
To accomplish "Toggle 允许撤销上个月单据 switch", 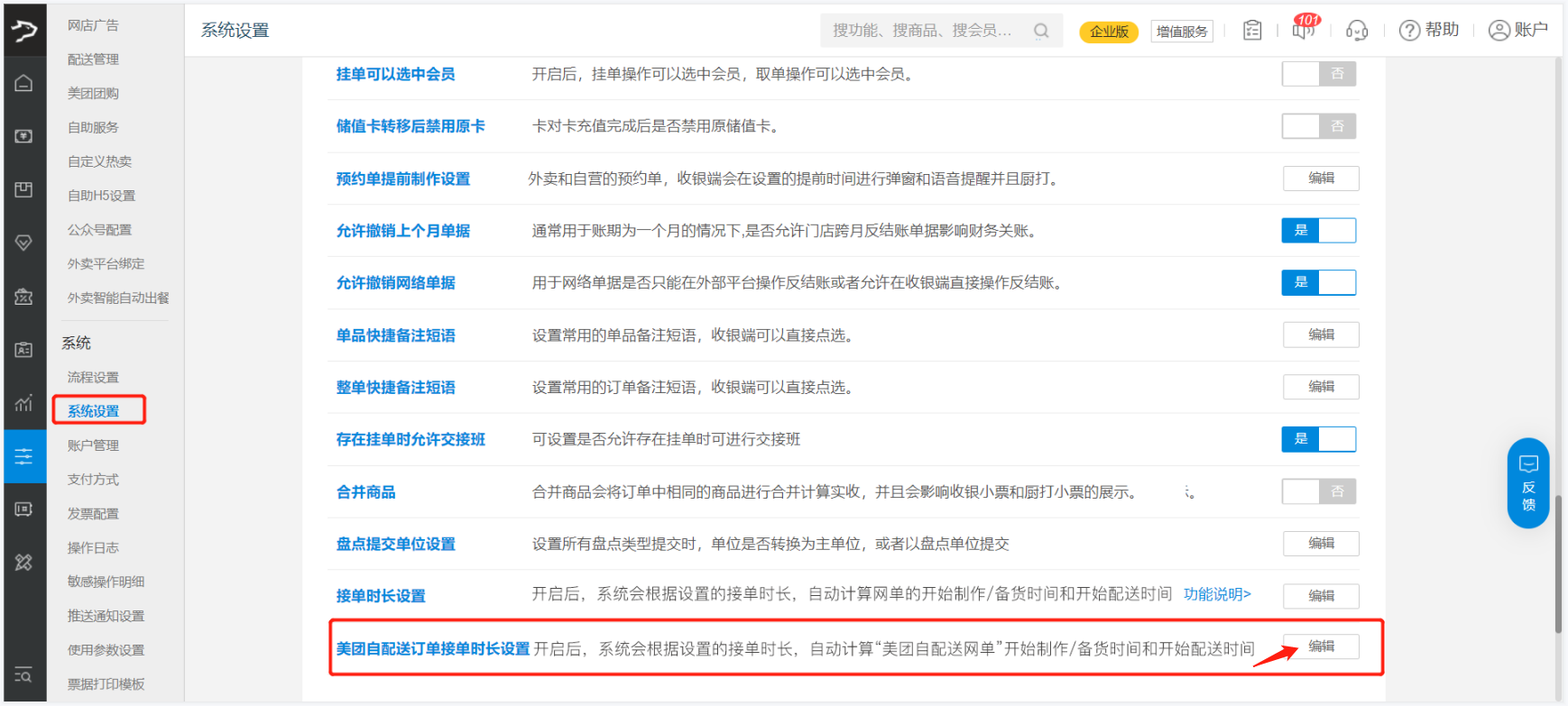I will [x=1319, y=231].
